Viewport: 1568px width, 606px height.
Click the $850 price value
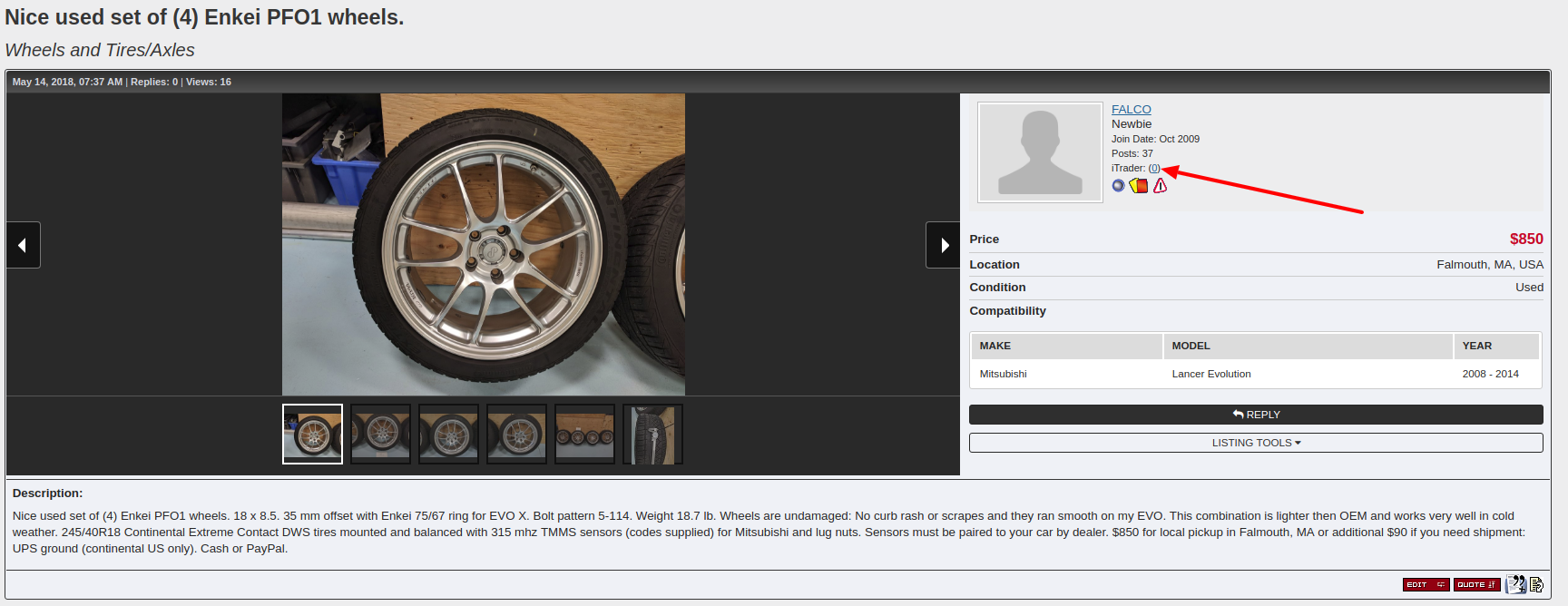pos(1526,239)
